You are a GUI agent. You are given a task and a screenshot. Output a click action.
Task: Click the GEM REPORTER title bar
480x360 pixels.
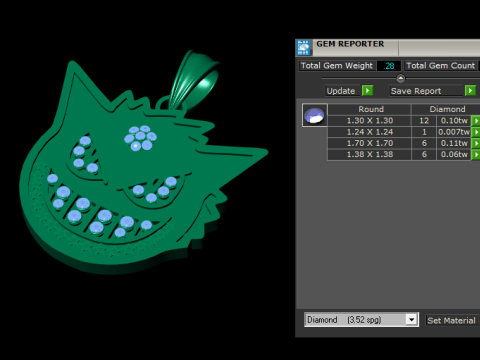click(x=388, y=47)
